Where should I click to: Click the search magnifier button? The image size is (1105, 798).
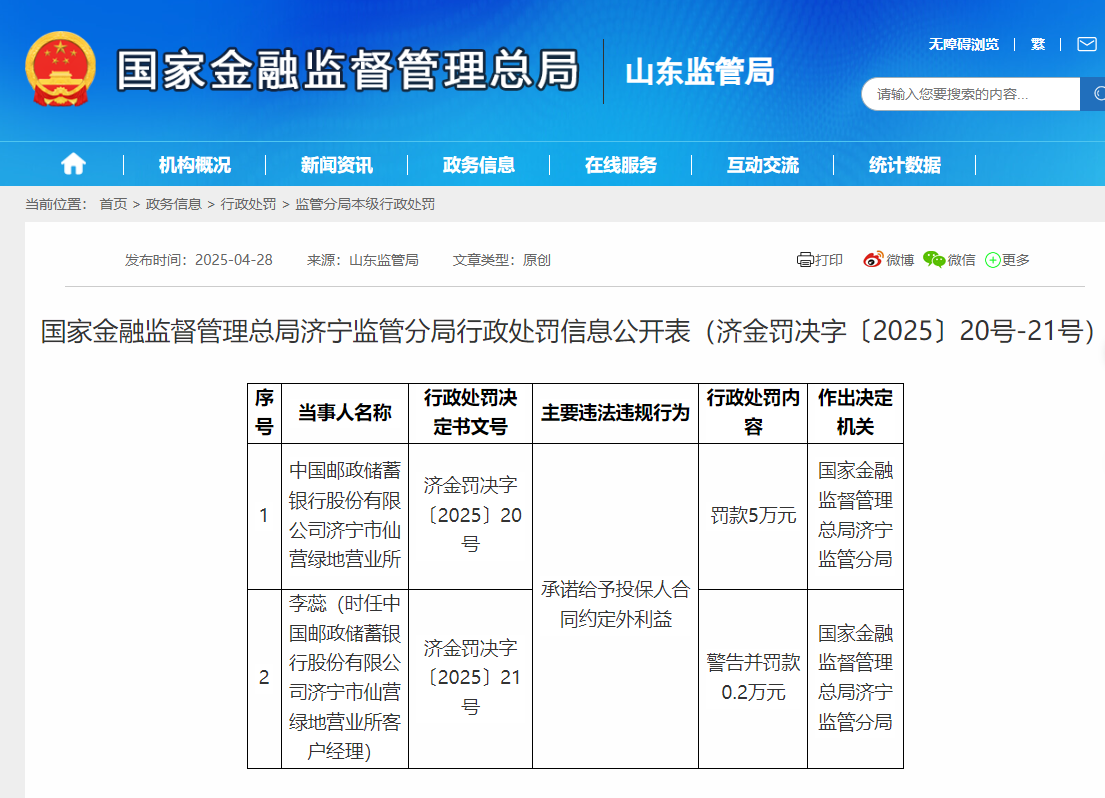pyautogui.click(x=1094, y=94)
